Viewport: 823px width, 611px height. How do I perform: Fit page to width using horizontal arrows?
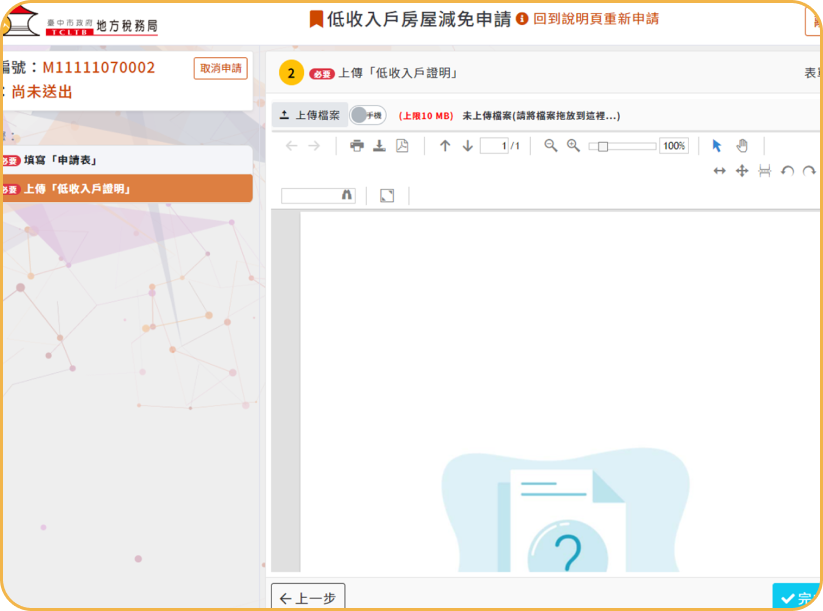719,171
